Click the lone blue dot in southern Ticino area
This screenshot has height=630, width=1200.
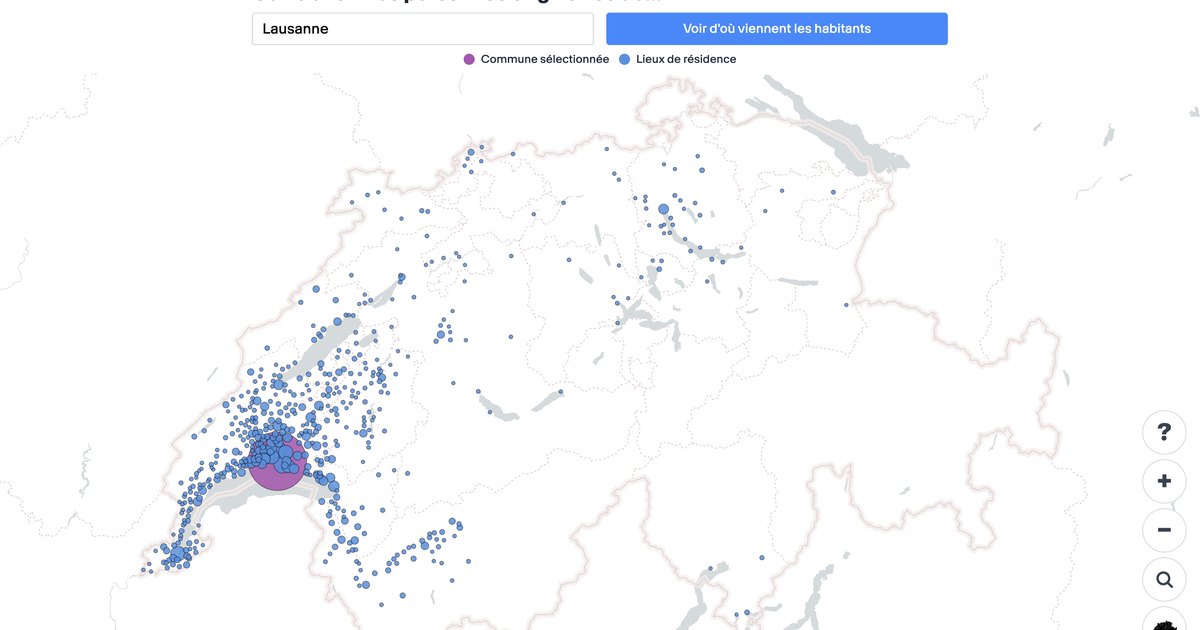(762, 557)
